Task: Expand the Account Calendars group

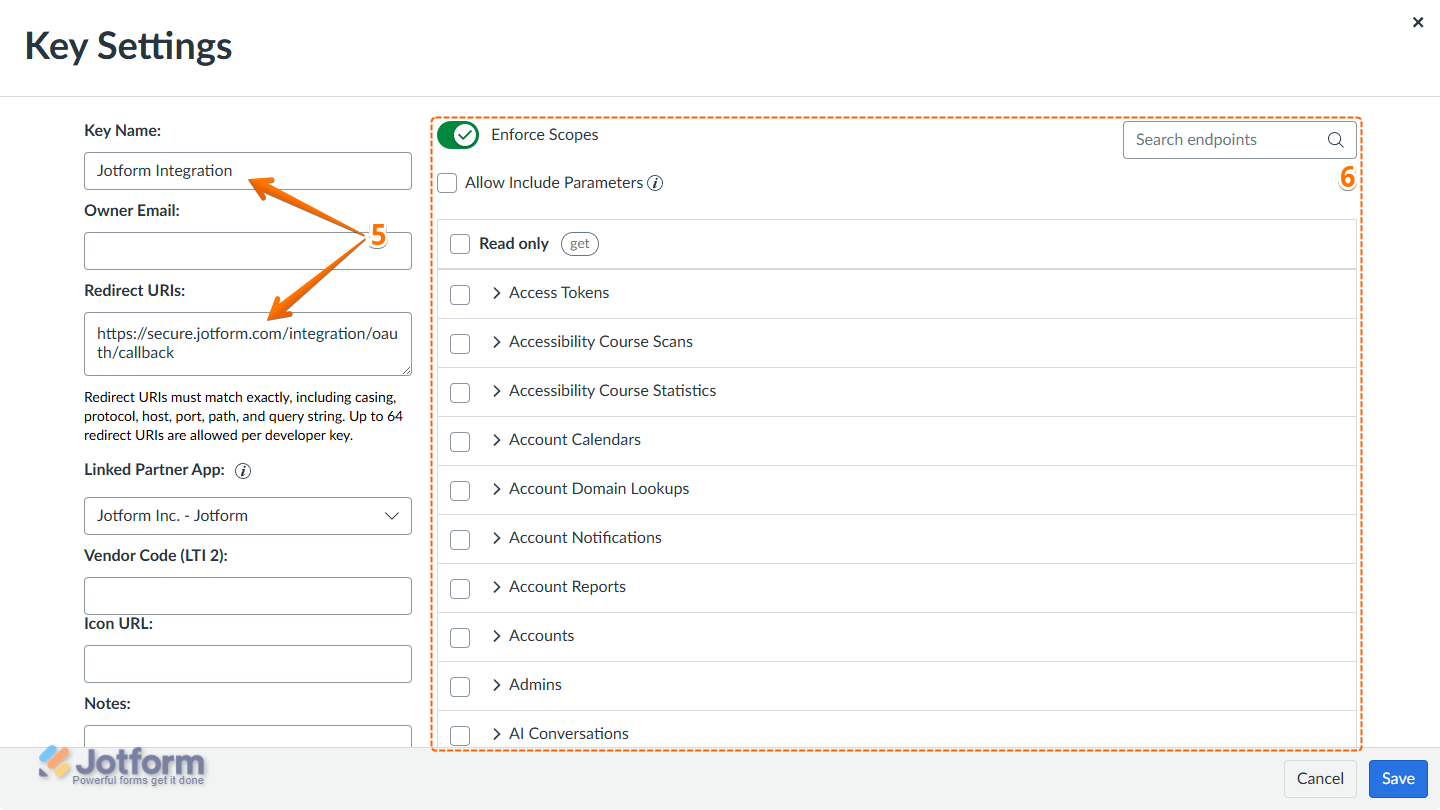Action: pyautogui.click(x=497, y=440)
